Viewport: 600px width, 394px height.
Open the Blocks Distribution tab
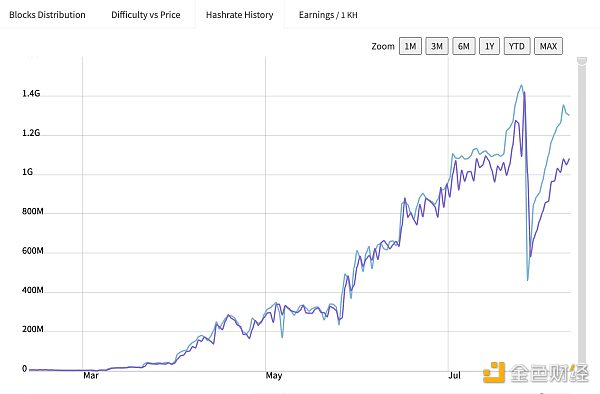click(47, 15)
